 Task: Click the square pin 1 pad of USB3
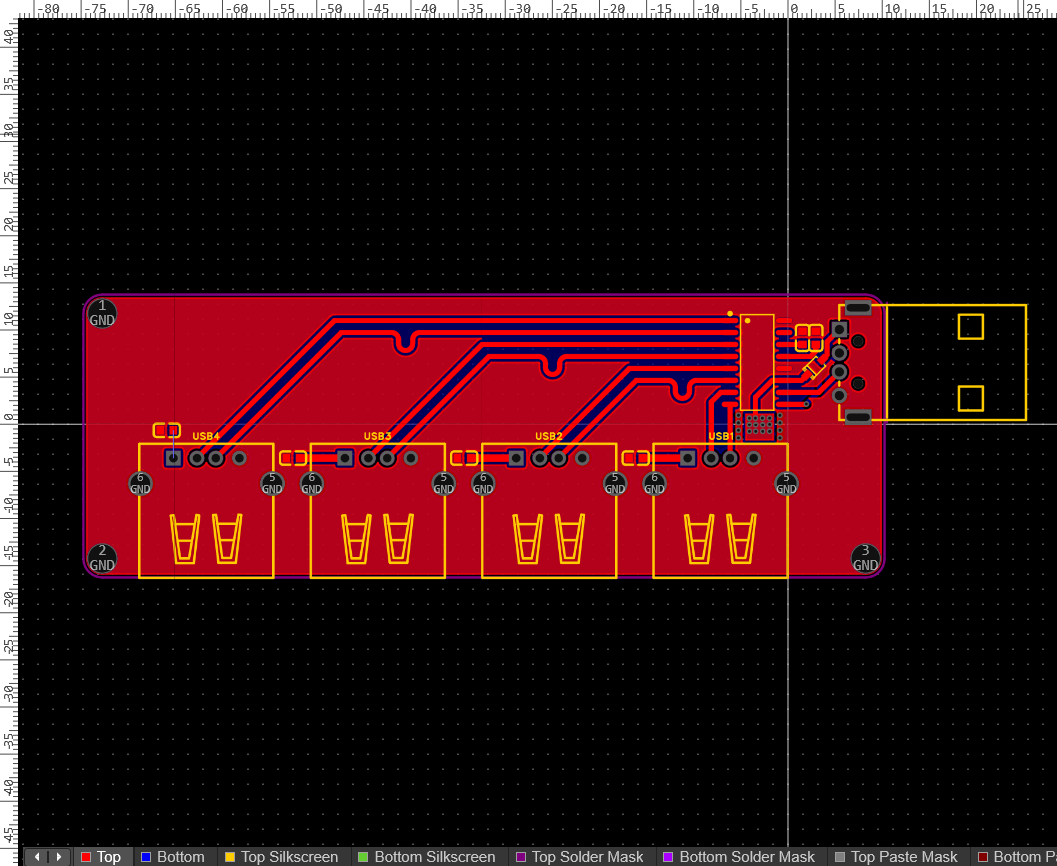pyautogui.click(x=345, y=458)
